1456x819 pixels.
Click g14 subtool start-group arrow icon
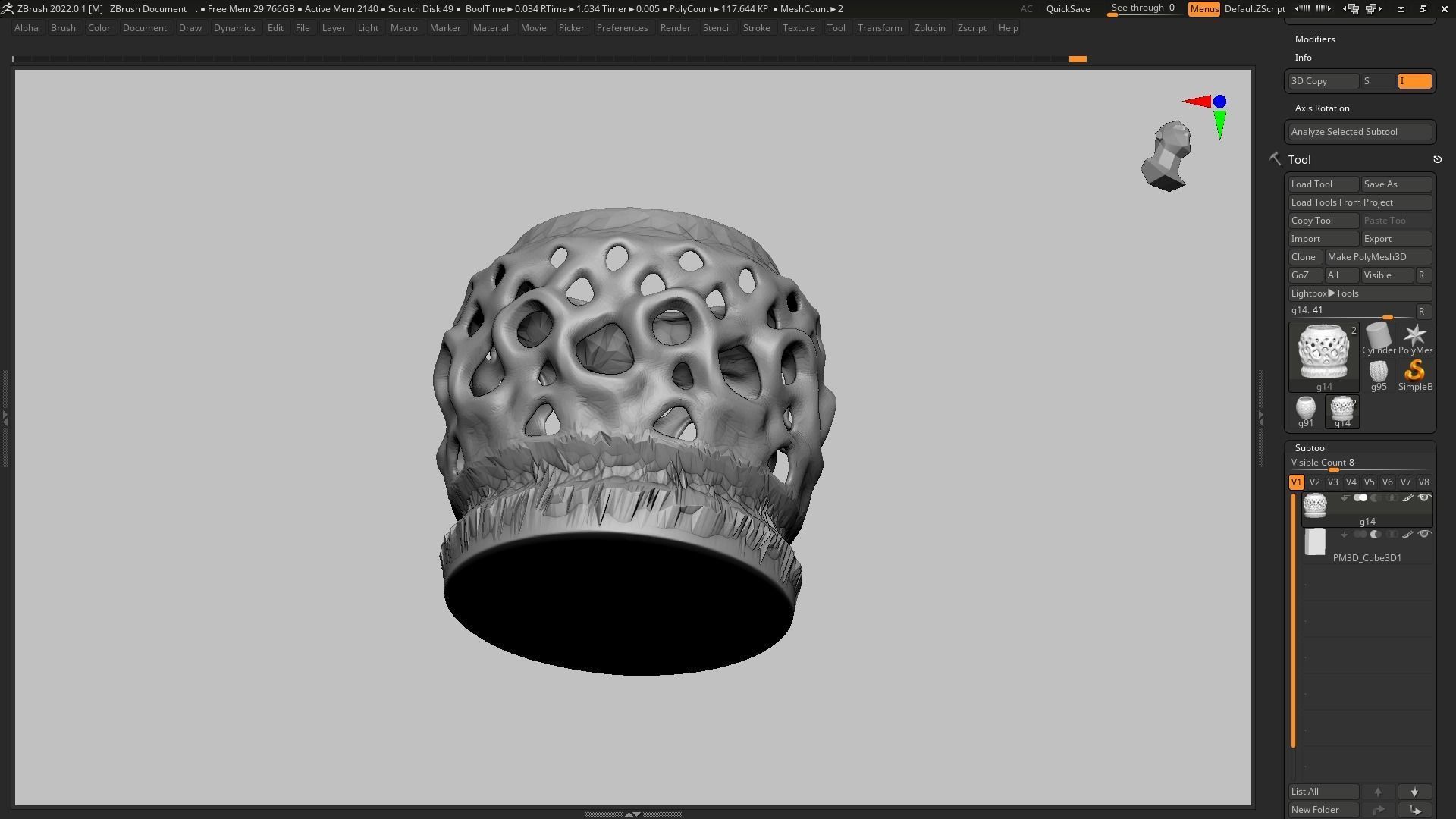(1345, 498)
